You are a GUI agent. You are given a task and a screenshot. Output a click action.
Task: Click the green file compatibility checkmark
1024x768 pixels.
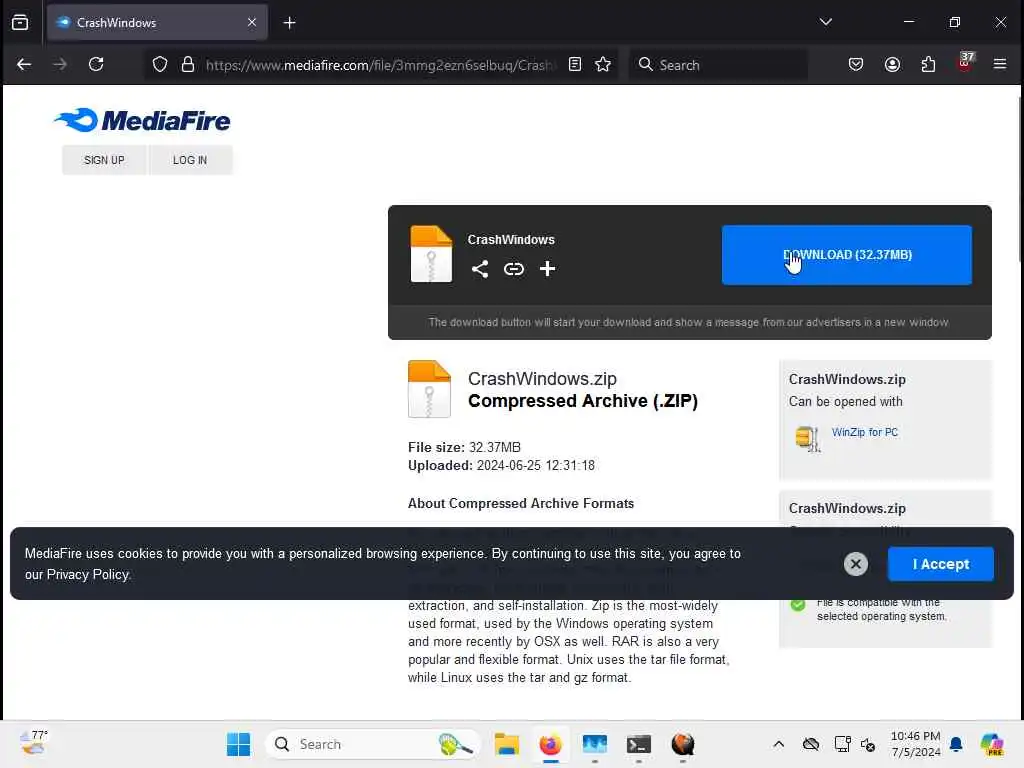point(798,605)
